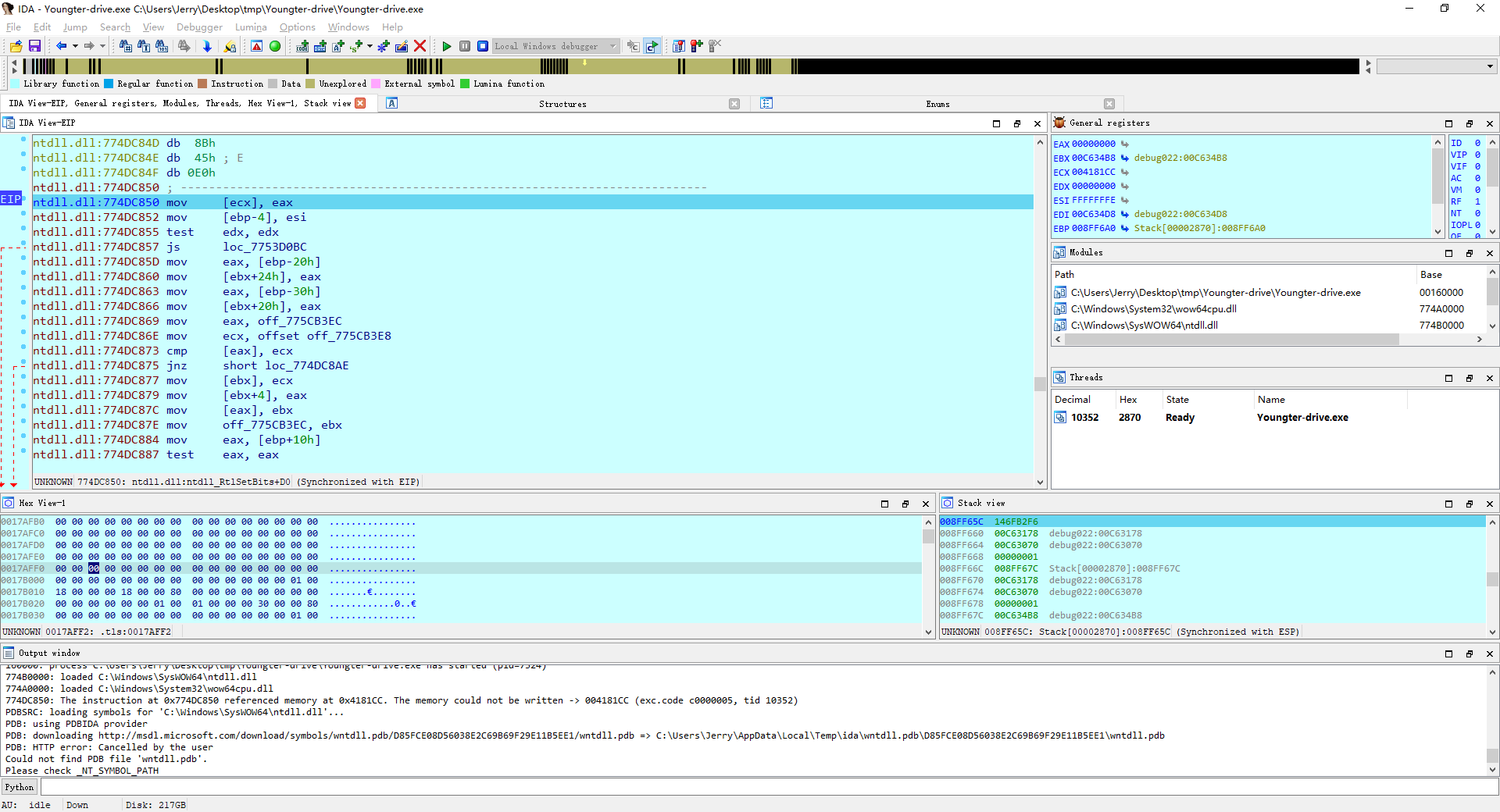Screen dimensions: 1500x812
Task: Open the Jump menu
Action: tap(75, 27)
